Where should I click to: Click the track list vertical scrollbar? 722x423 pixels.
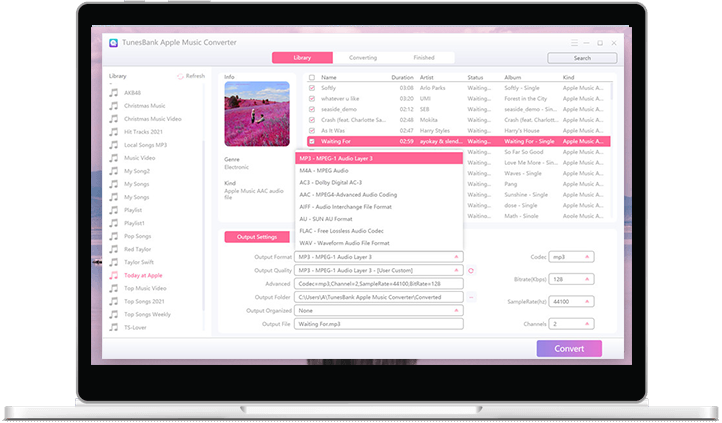[612, 92]
